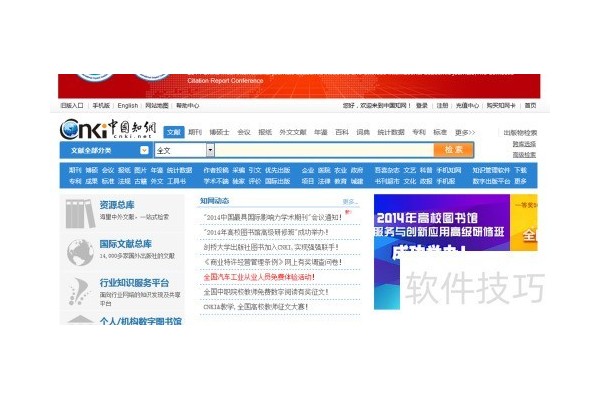Open 个人/机构数字图书馆 heading link
Image resolution: width=600 pixels, height=400 pixels.
pos(140,321)
